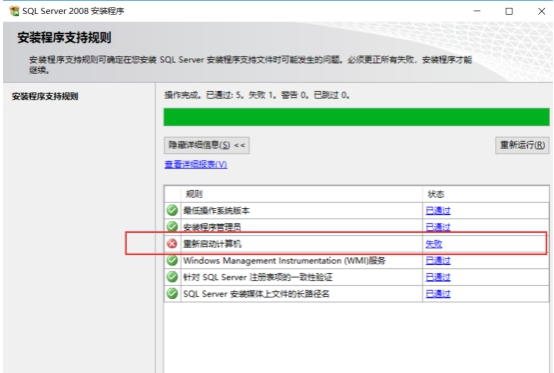Viewport: 554px width, 373px height.
Task: Select the 重新启动计算机 rule text
Action: click(212, 244)
